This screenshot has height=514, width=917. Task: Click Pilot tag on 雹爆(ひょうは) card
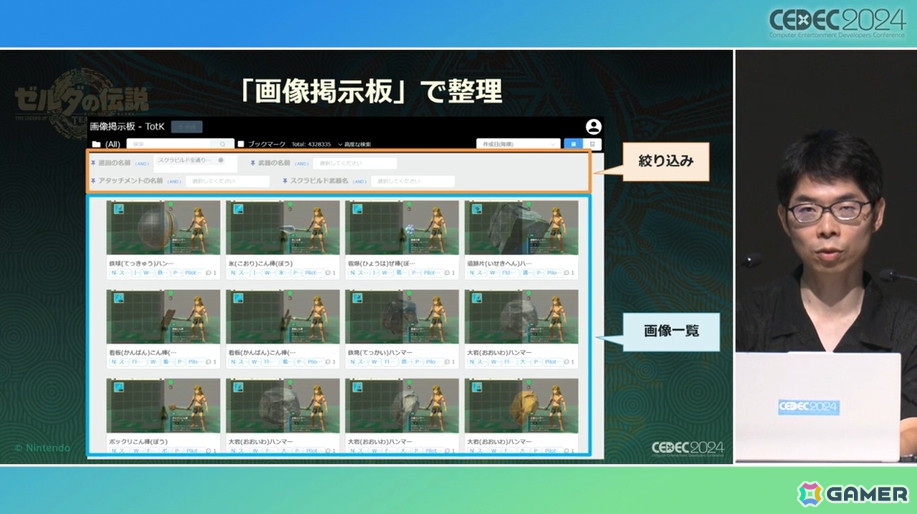432,273
